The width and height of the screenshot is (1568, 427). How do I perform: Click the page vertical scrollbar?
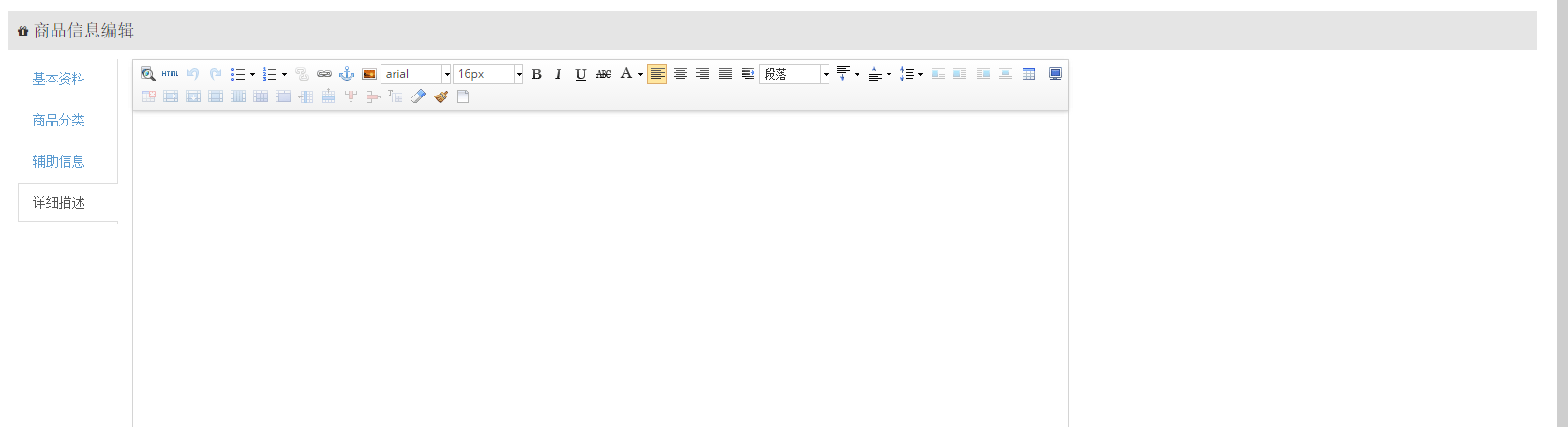point(1561,213)
